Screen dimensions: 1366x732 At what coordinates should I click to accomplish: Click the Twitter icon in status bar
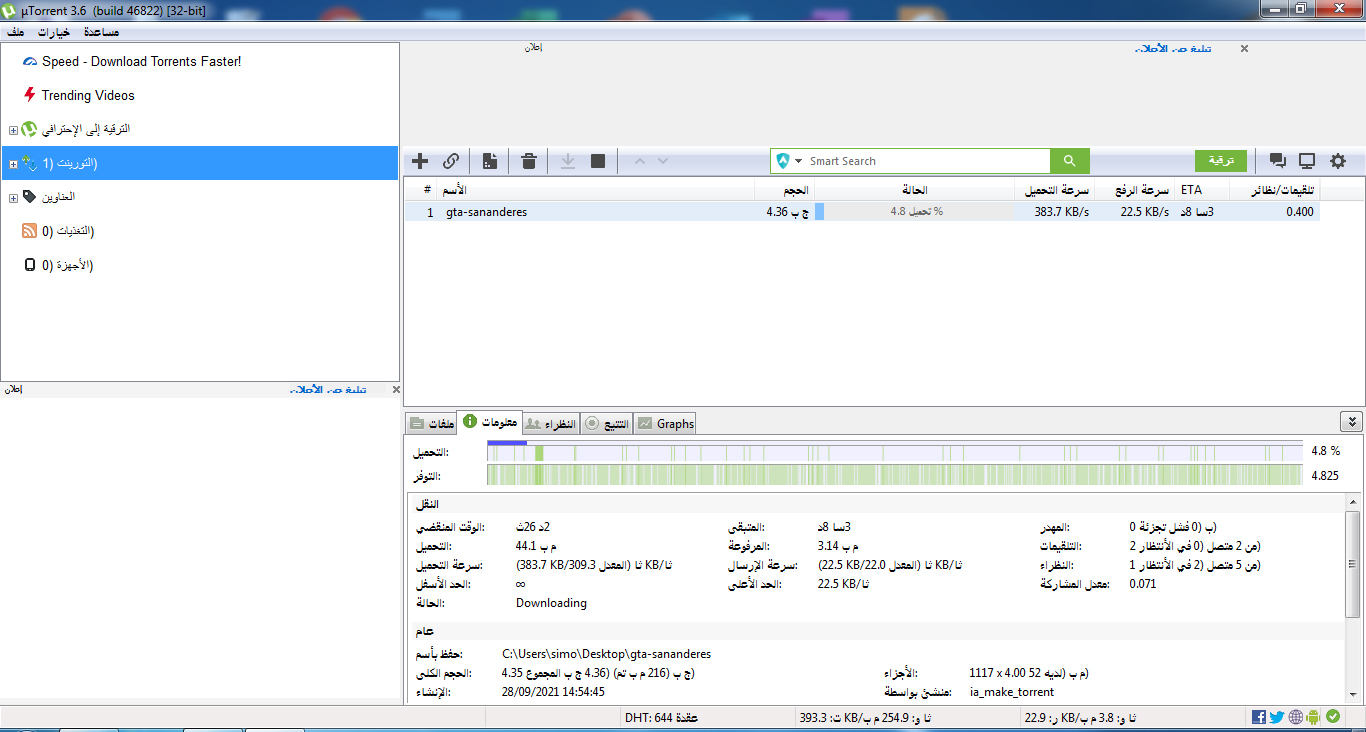coord(1277,717)
